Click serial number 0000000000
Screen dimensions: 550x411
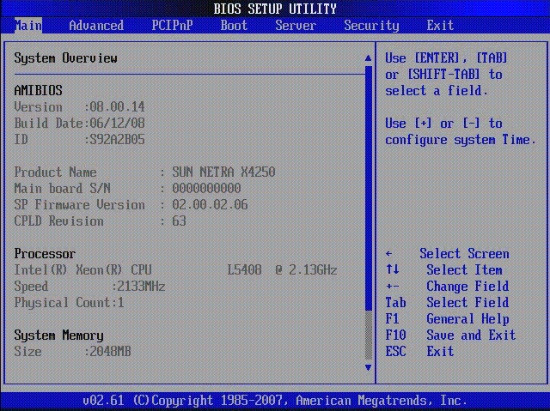point(207,188)
